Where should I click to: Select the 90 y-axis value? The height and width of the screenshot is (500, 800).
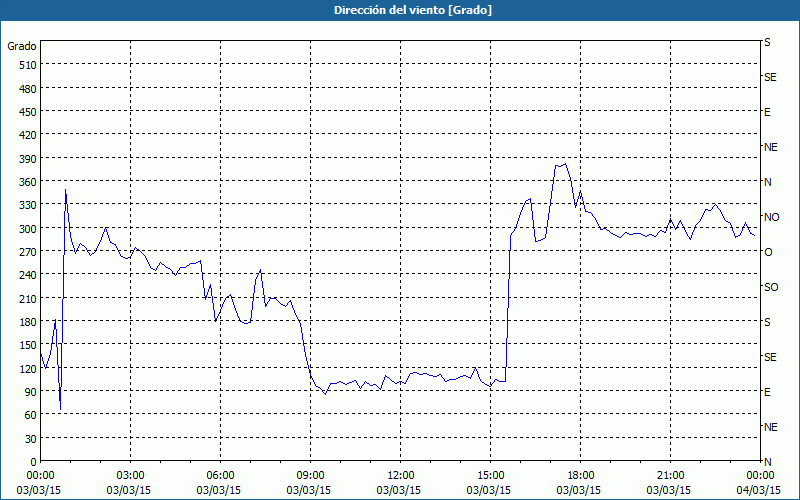pyautogui.click(x=31, y=392)
